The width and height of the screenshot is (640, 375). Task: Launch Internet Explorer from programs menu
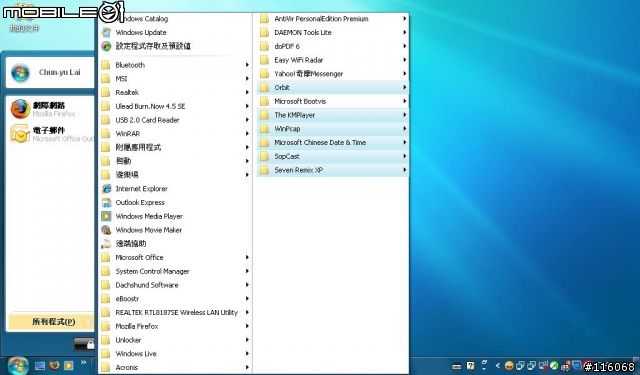pyautogui.click(x=175, y=189)
